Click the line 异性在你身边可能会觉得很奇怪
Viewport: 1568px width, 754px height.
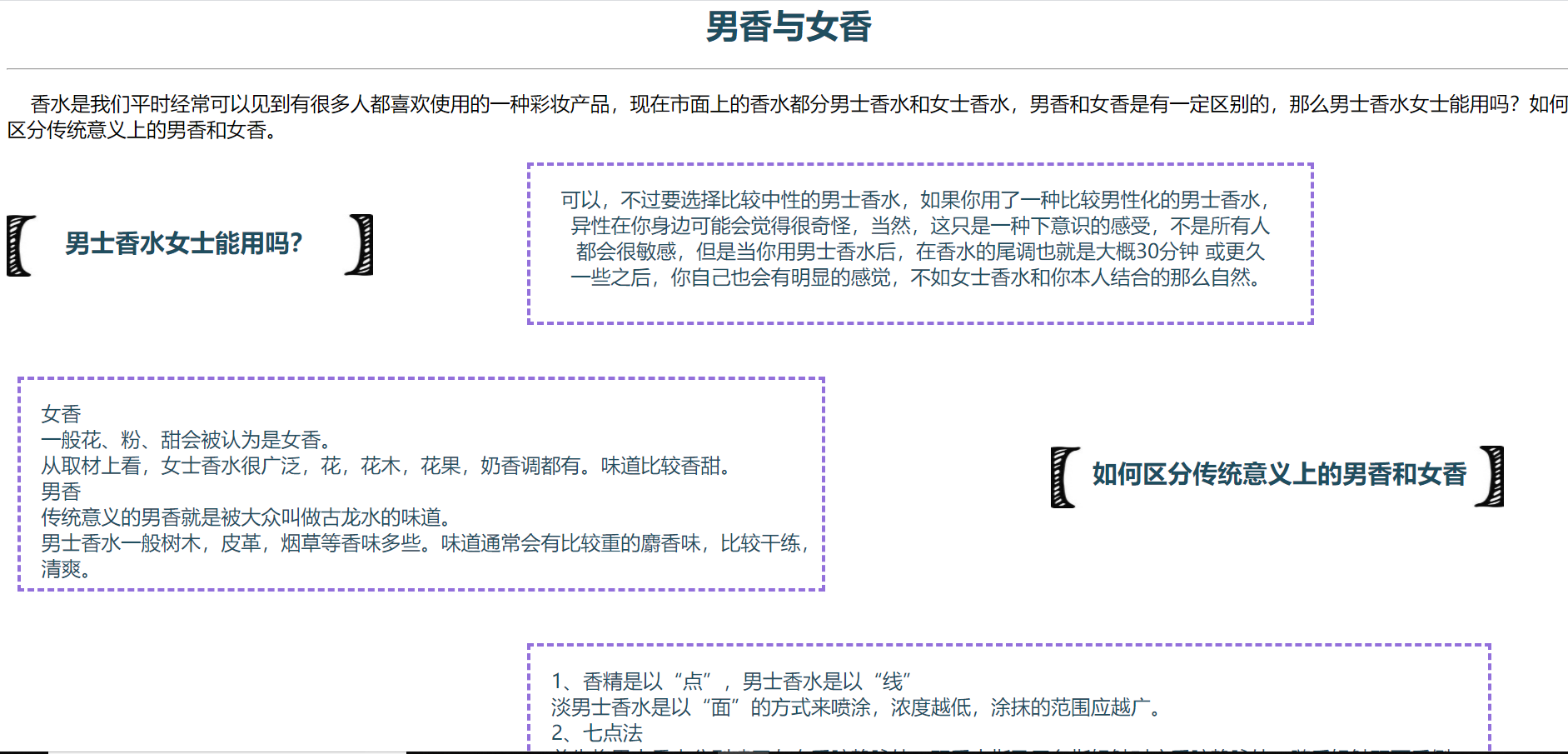919,226
